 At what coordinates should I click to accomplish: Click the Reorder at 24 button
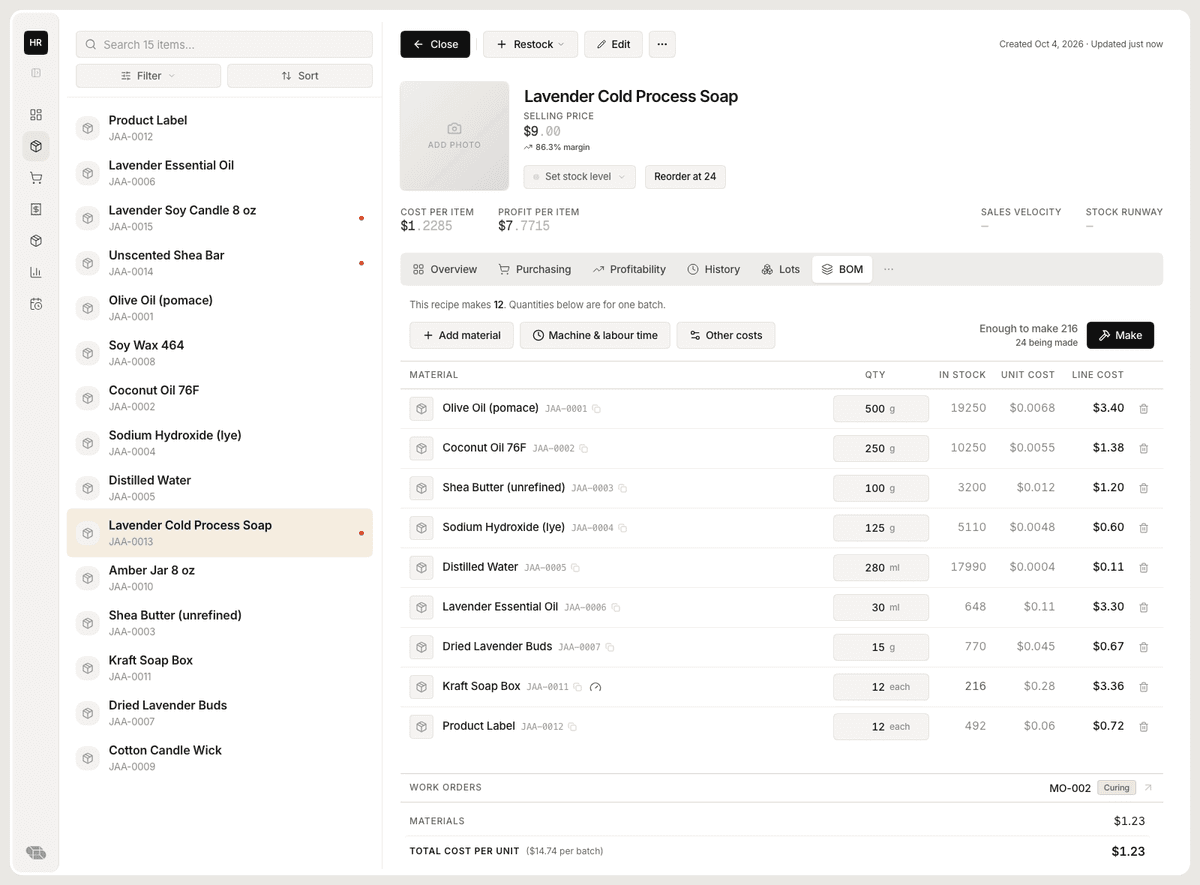(685, 177)
